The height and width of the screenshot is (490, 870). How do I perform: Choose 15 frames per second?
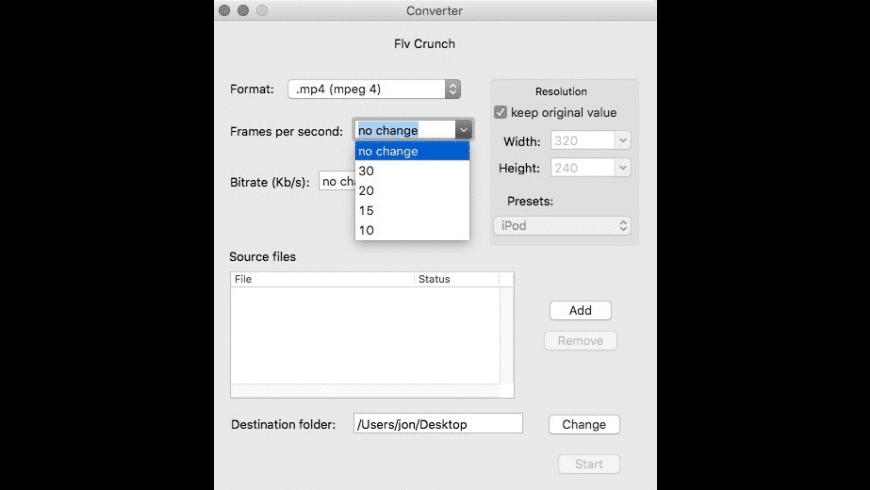pos(412,211)
